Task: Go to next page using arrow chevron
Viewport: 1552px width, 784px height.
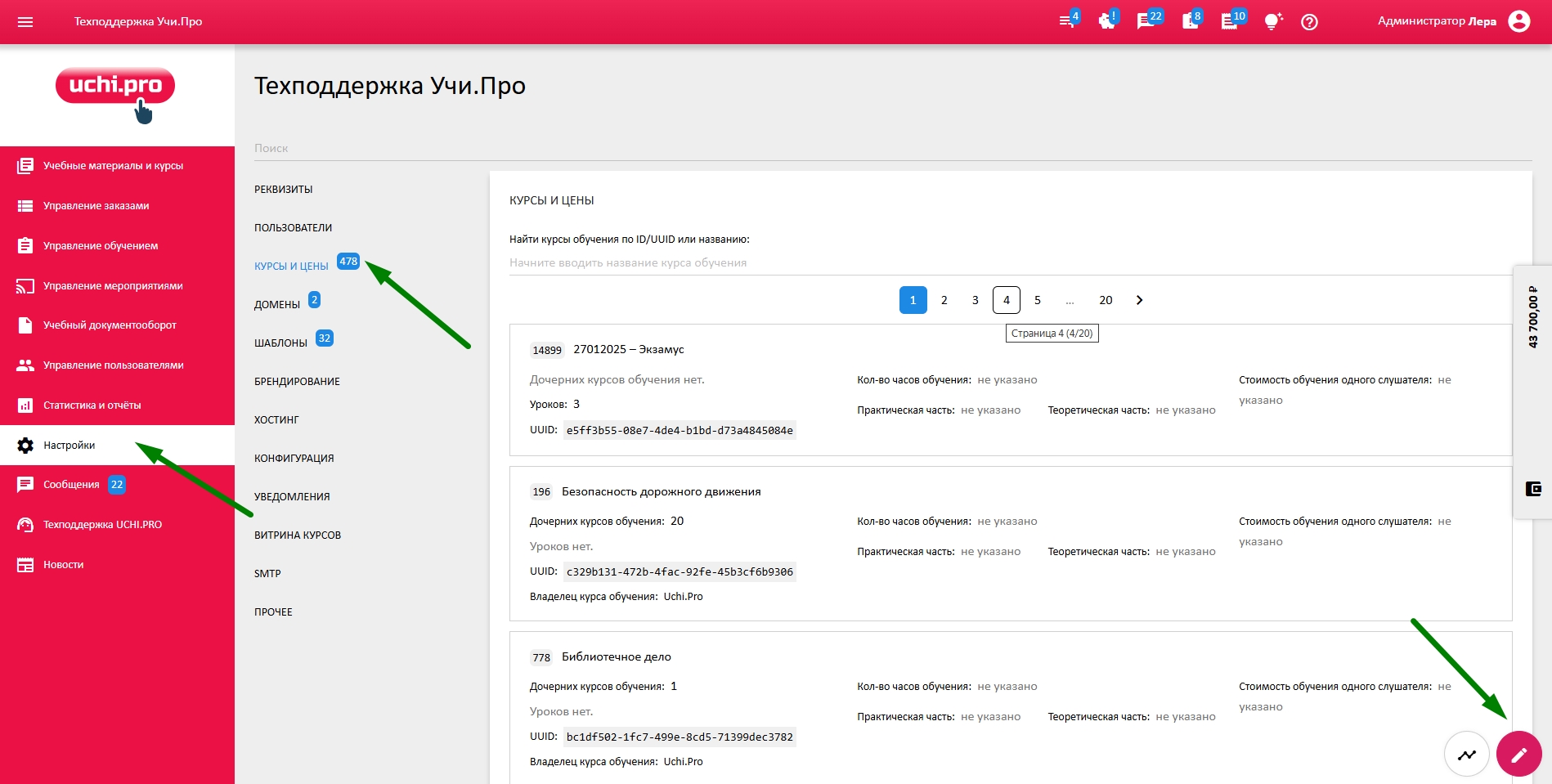Action: click(1139, 300)
